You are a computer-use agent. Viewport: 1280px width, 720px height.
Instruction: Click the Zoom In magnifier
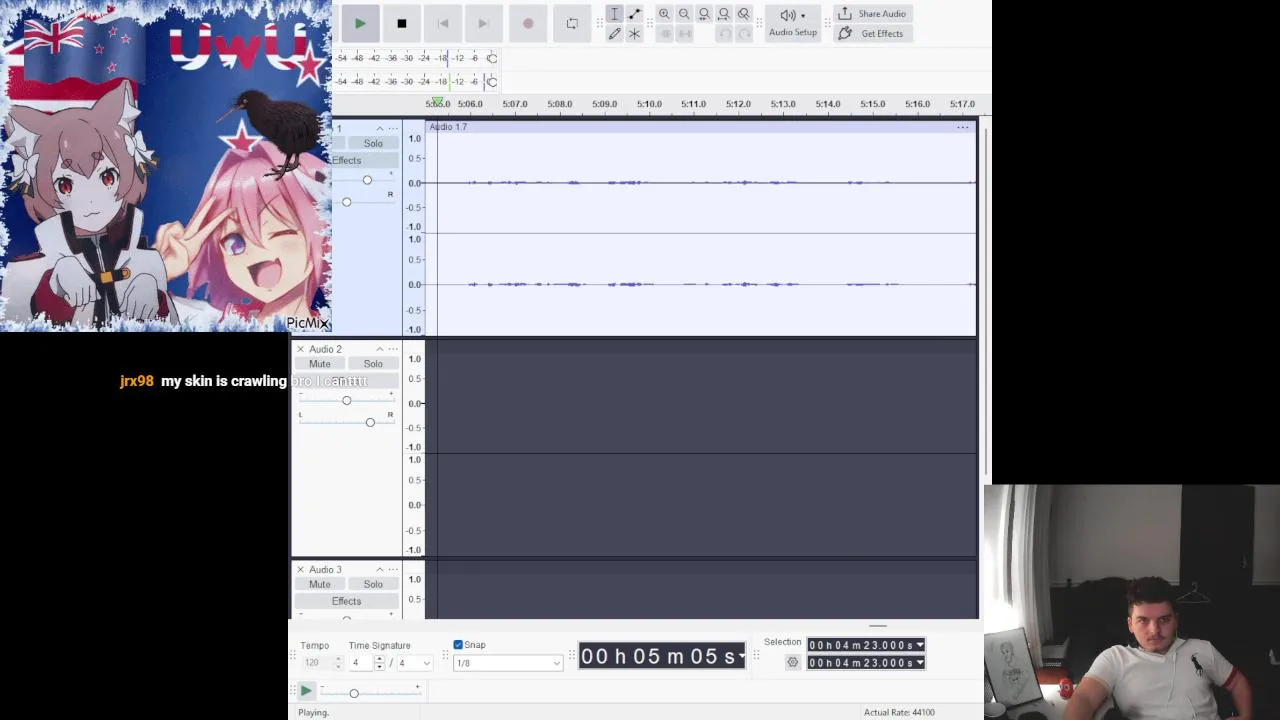tap(664, 14)
